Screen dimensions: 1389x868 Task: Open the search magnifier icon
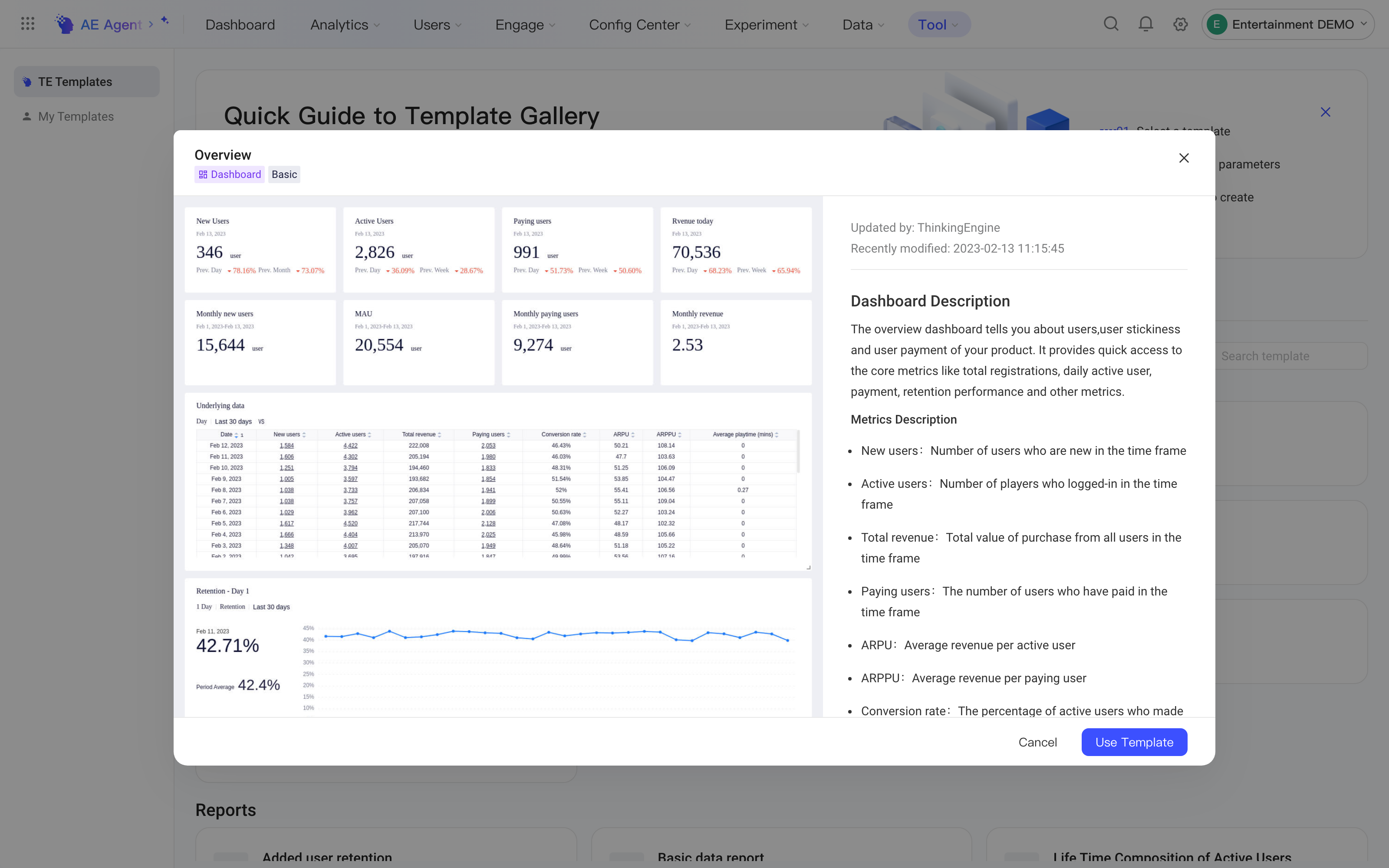click(x=1111, y=24)
